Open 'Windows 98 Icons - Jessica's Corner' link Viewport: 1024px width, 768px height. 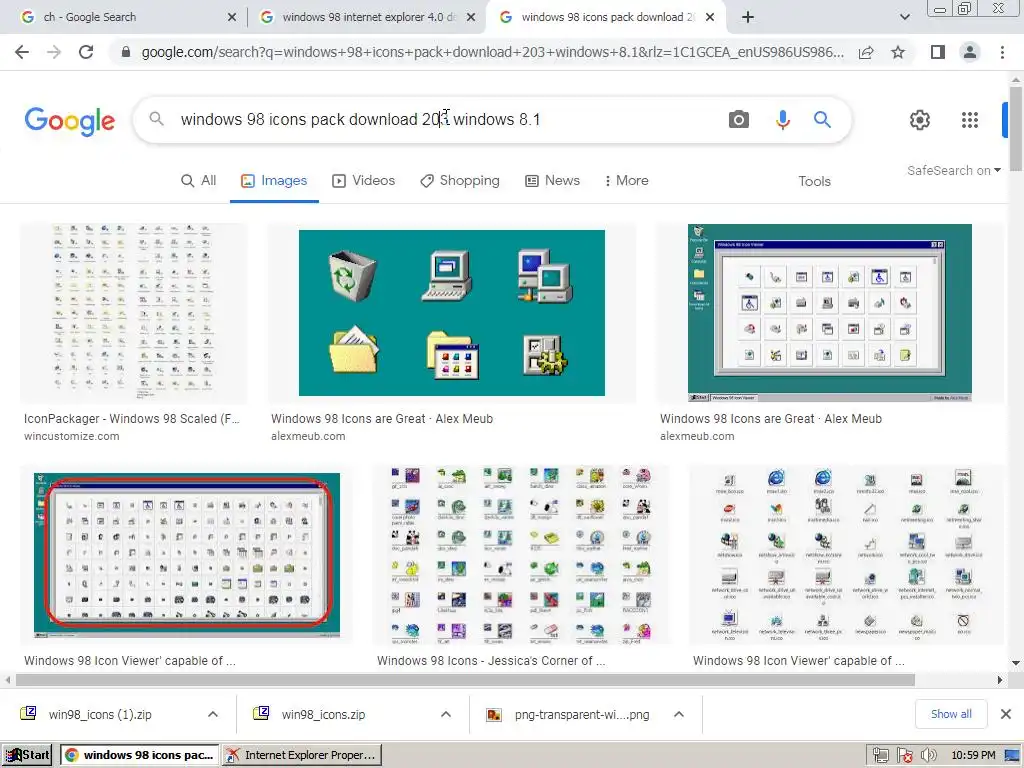(x=491, y=661)
